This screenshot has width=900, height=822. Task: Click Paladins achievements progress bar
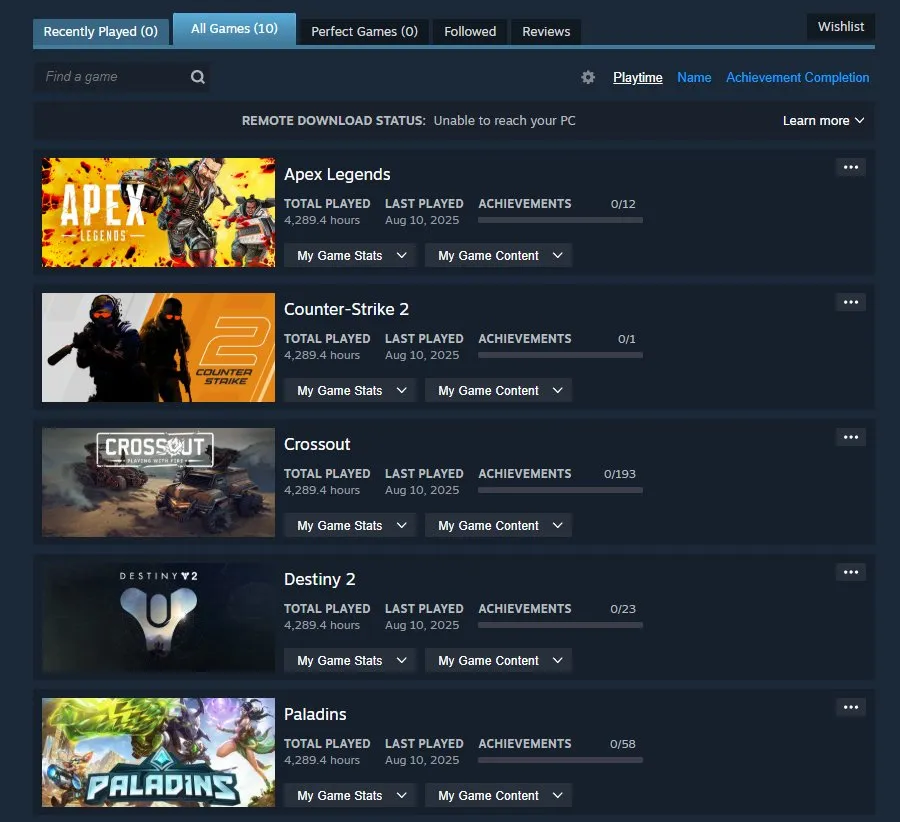coord(560,760)
